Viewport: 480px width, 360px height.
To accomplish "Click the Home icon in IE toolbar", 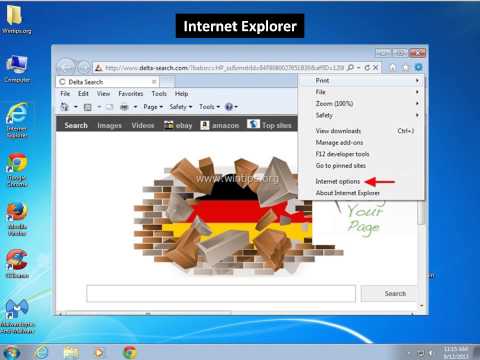I will point(393,67).
